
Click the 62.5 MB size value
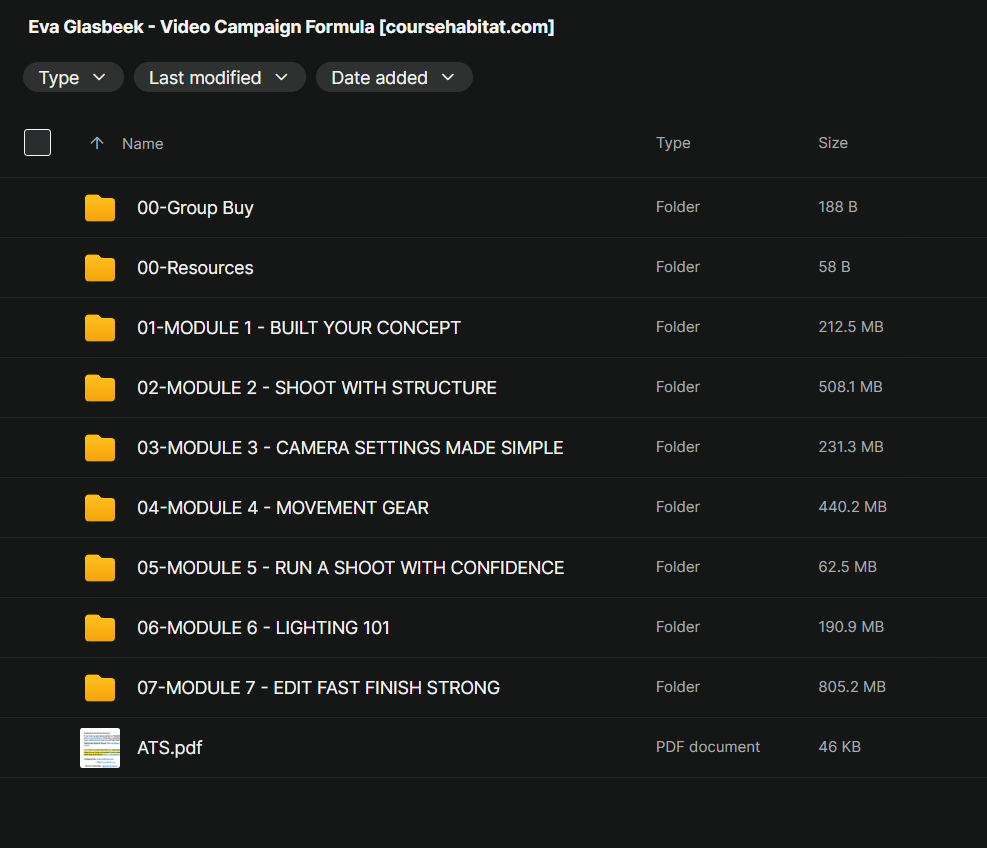(x=847, y=567)
